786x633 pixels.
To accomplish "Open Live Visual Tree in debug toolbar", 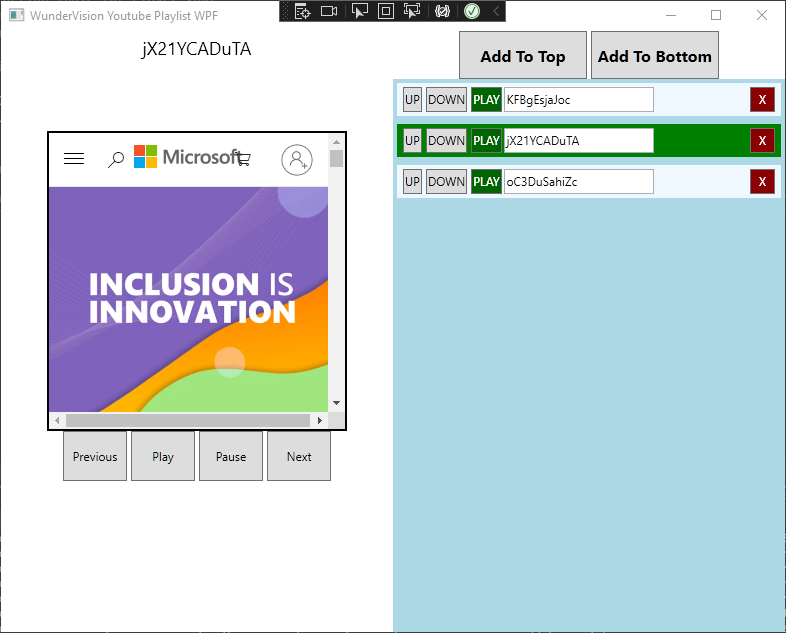I will click(x=302, y=11).
